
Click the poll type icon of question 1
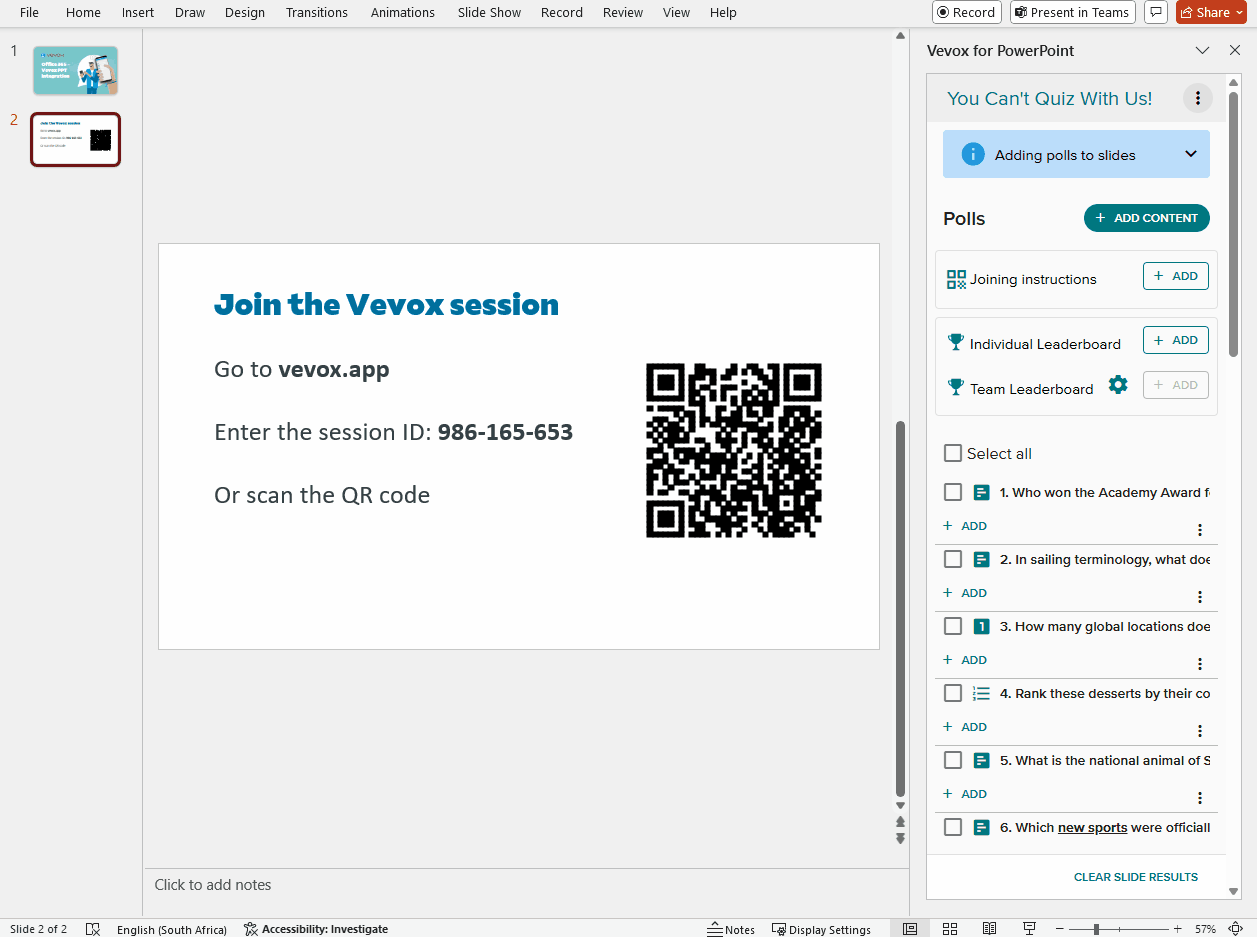point(982,493)
